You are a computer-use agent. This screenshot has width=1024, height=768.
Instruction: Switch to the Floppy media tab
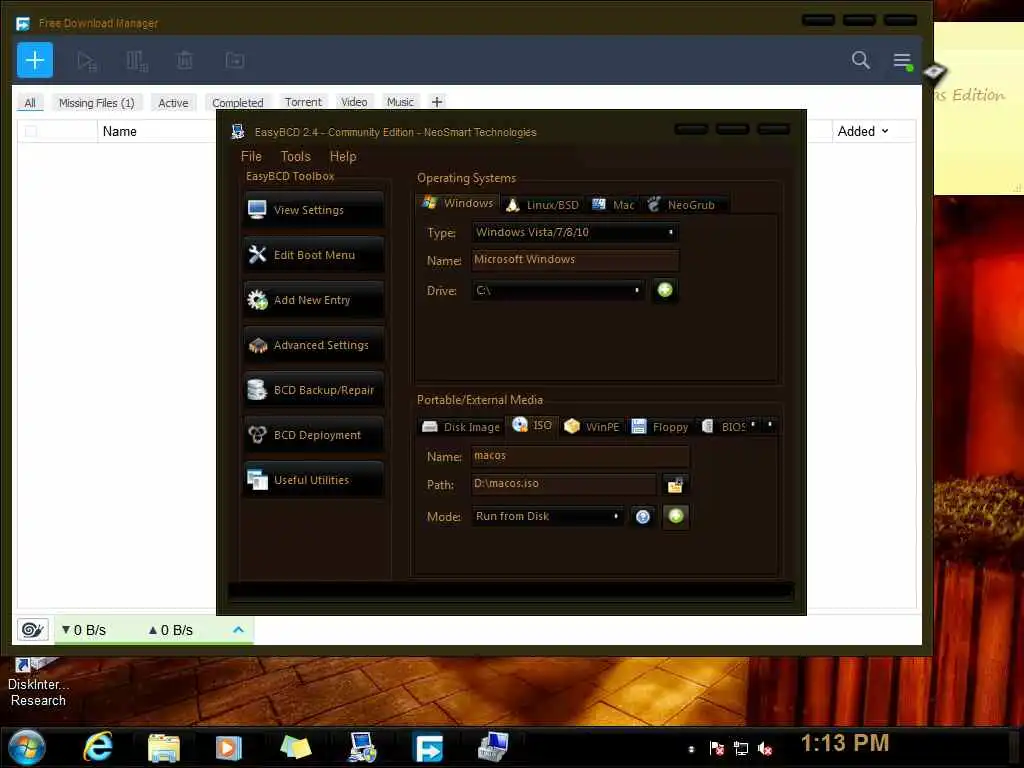coord(660,427)
